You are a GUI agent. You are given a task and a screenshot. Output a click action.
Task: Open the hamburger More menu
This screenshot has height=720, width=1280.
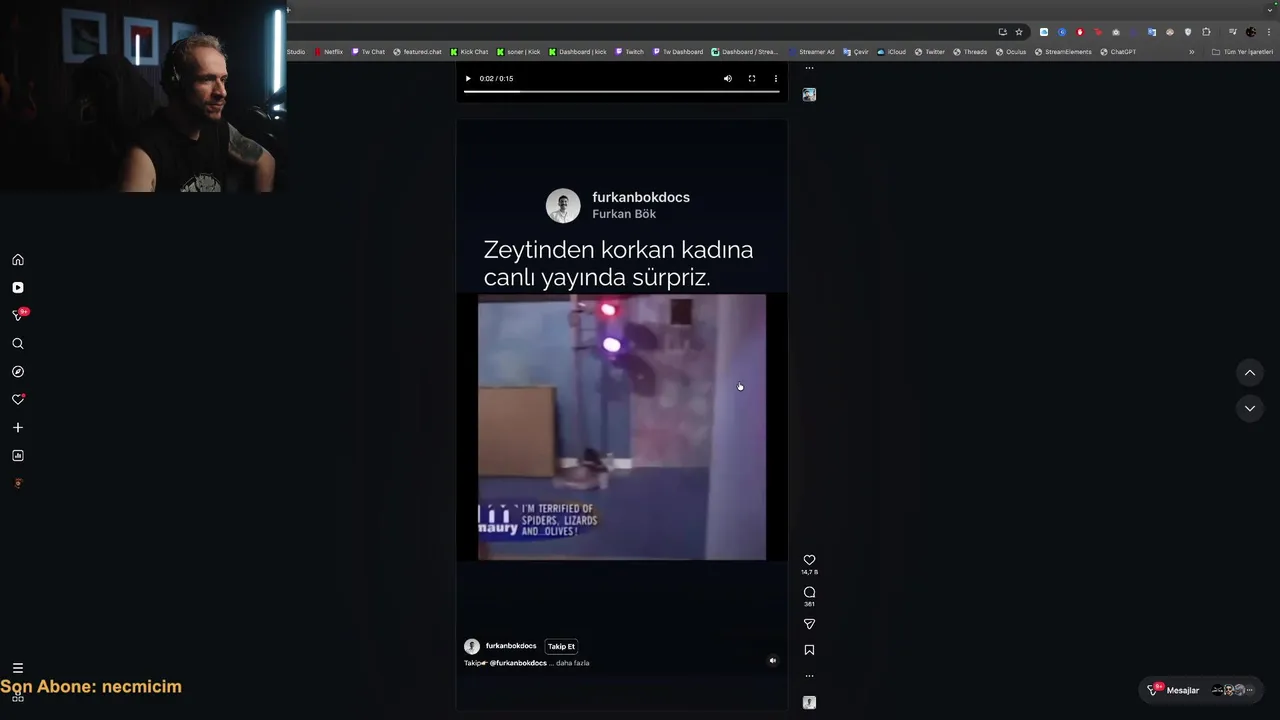pos(18,668)
